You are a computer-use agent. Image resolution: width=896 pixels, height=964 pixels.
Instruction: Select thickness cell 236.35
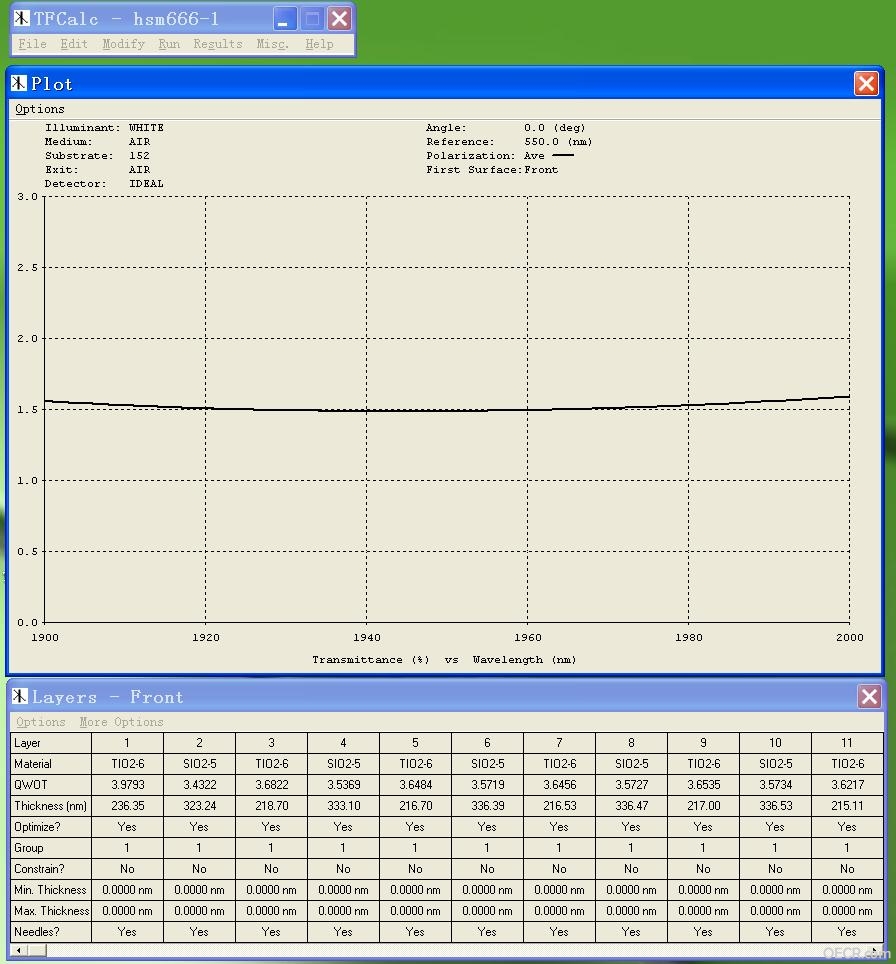127,805
